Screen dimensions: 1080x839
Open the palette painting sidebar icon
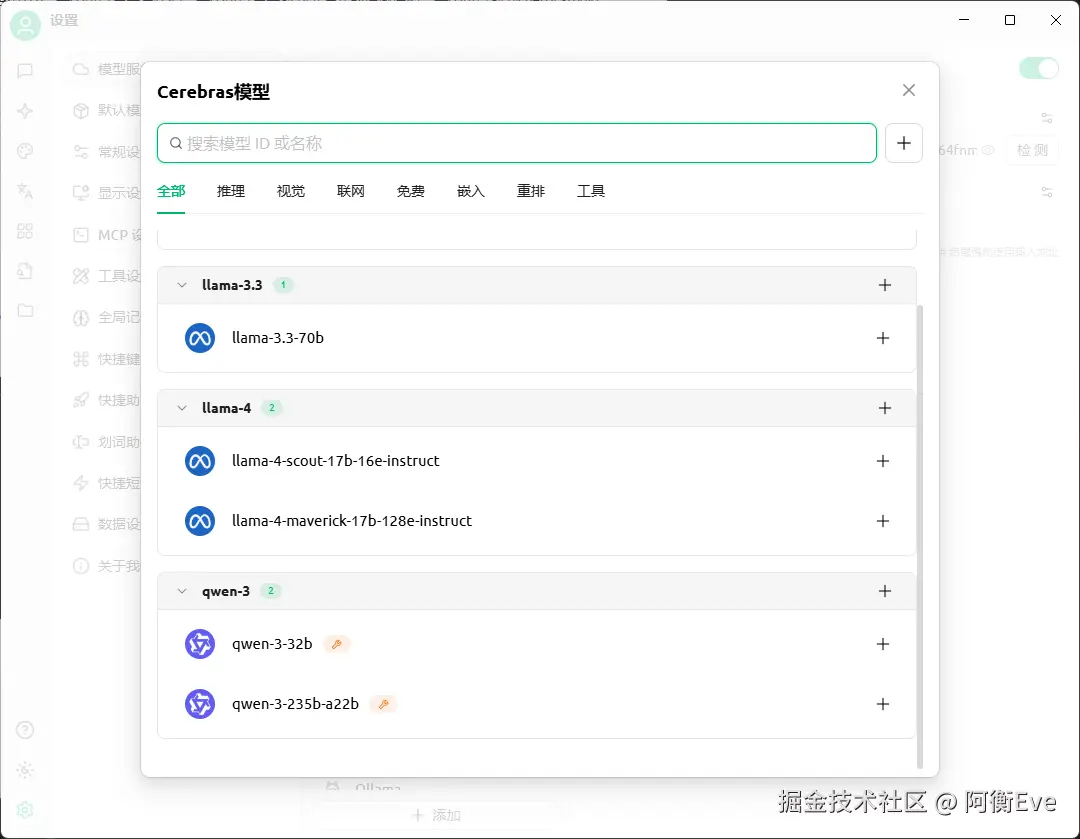[25, 151]
